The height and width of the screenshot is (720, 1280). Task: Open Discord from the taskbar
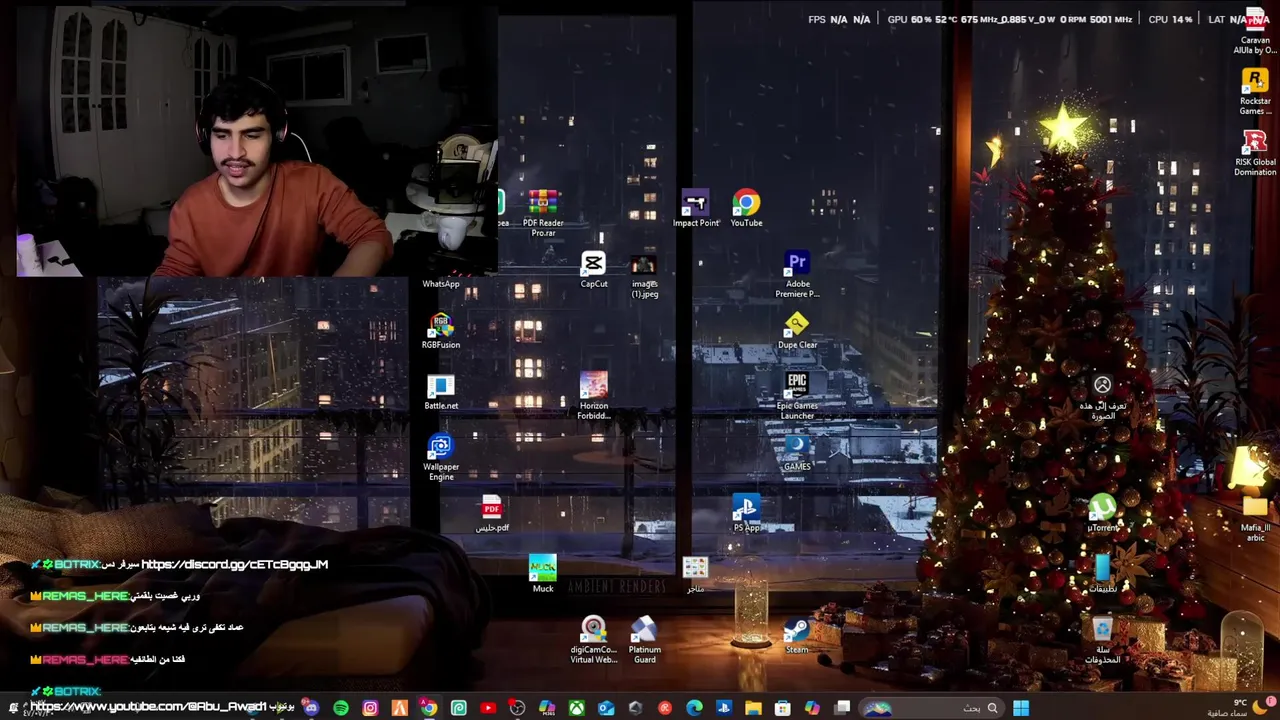coord(311,708)
